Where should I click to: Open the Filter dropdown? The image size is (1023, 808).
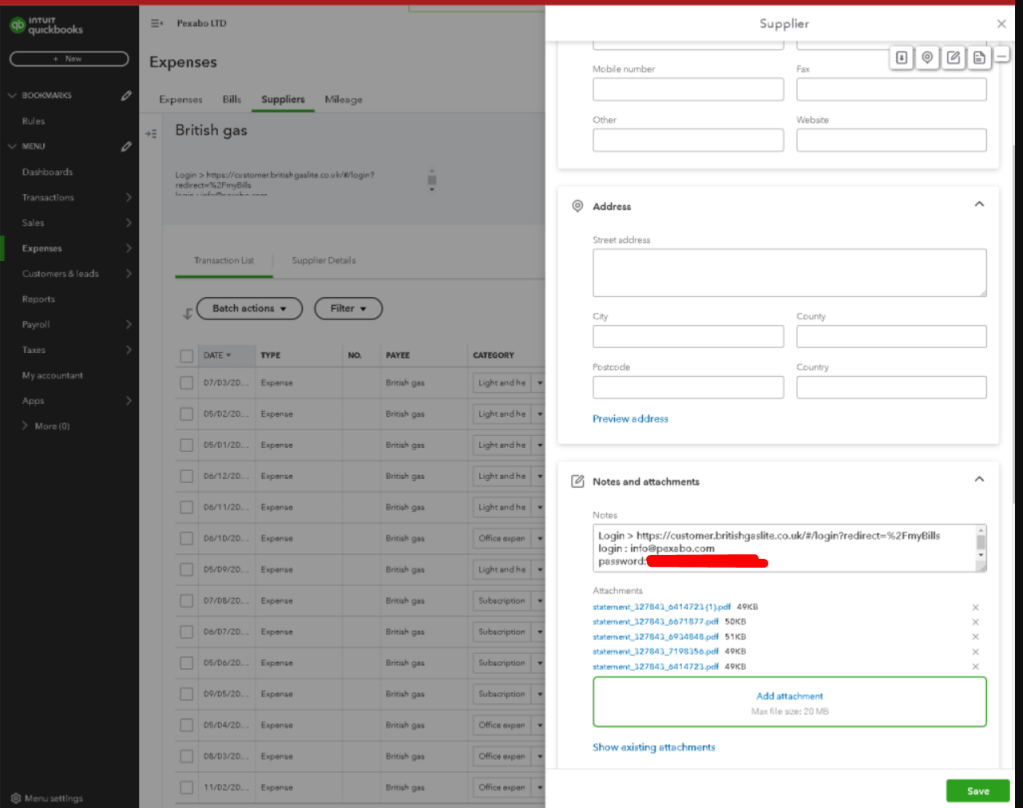(348, 309)
